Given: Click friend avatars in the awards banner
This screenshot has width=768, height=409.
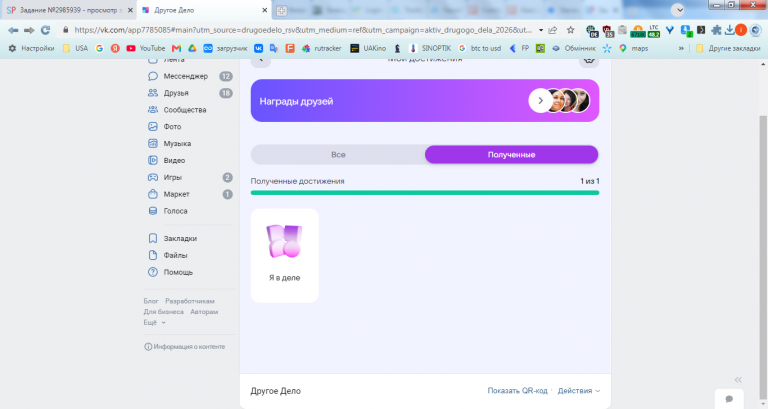Looking at the screenshot, I should 568,100.
